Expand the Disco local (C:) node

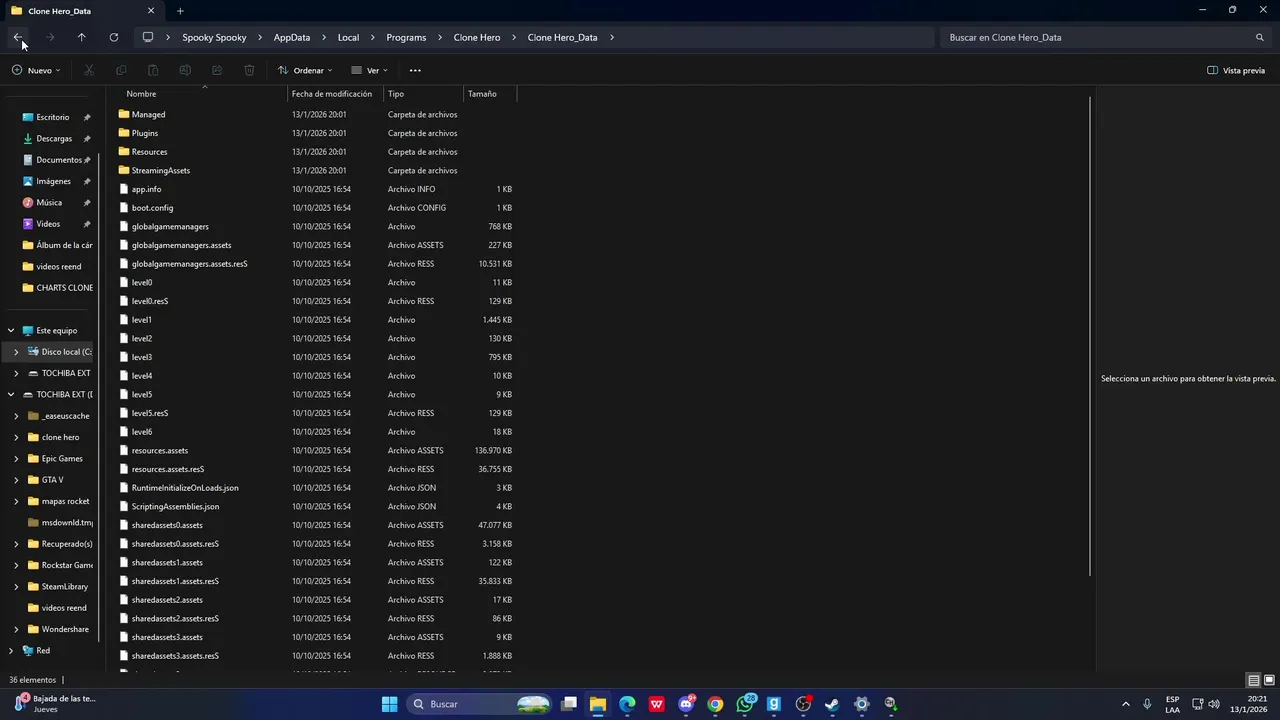pyautogui.click(x=16, y=352)
